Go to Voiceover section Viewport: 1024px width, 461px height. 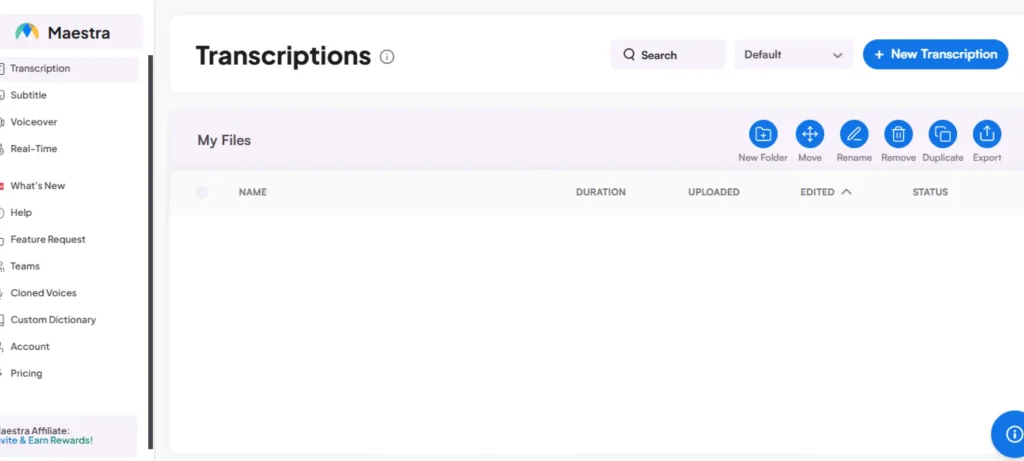tap(33, 122)
